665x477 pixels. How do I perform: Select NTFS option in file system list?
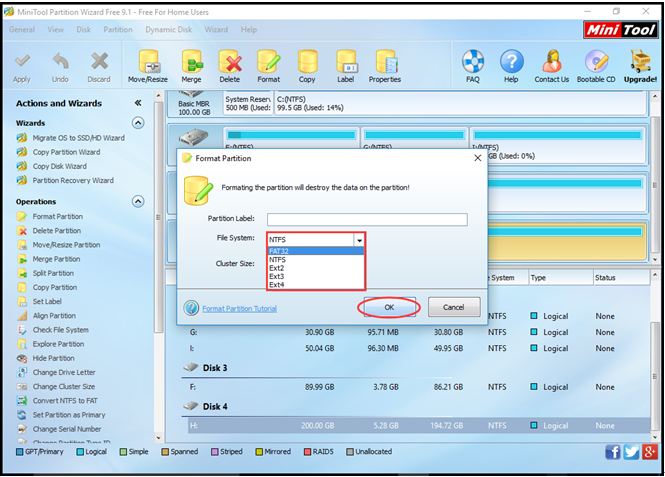click(x=316, y=259)
